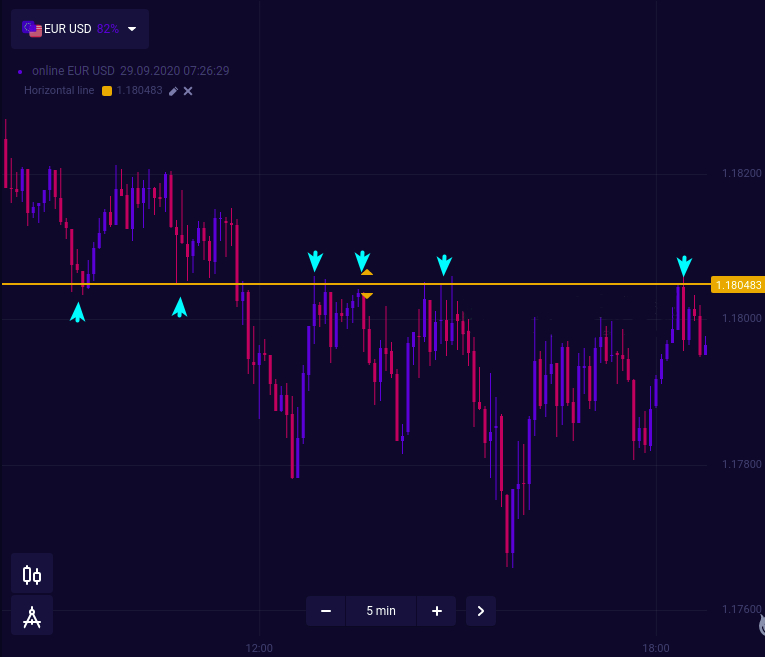Click the 5 min timeframe label
The image size is (765, 657).
(381, 611)
